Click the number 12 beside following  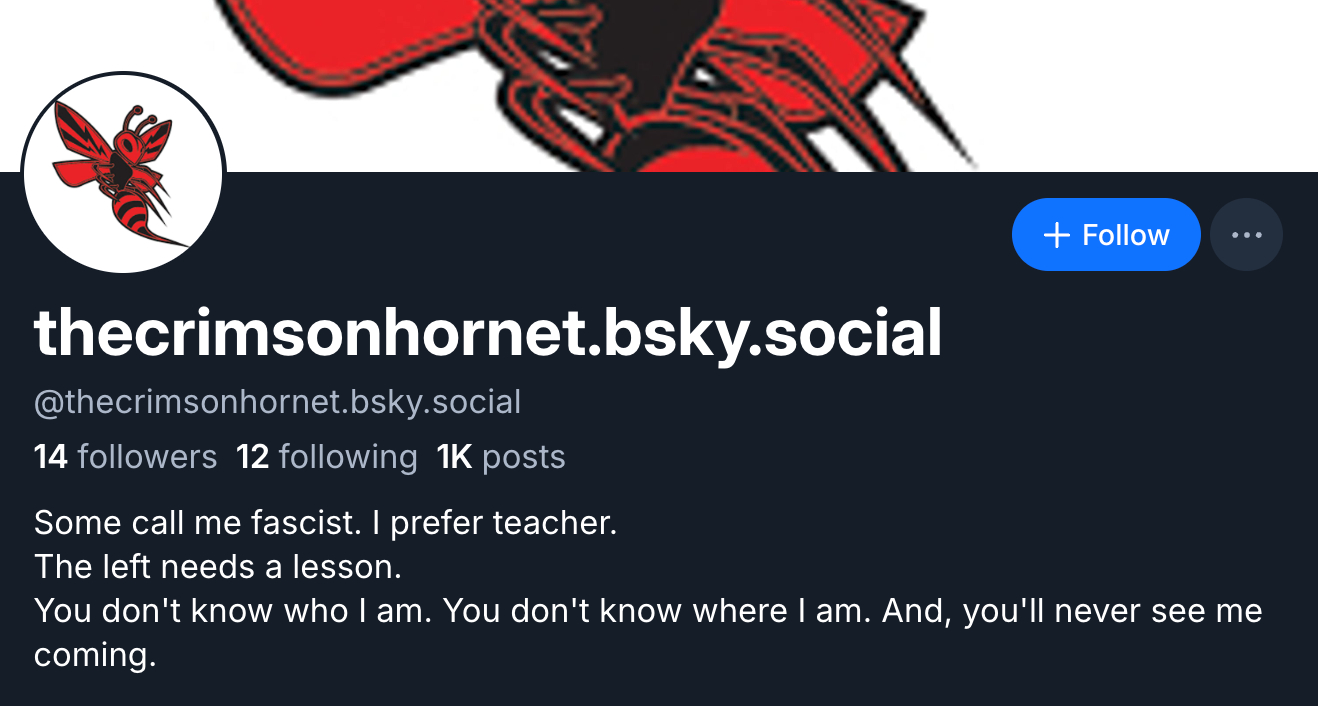point(253,457)
